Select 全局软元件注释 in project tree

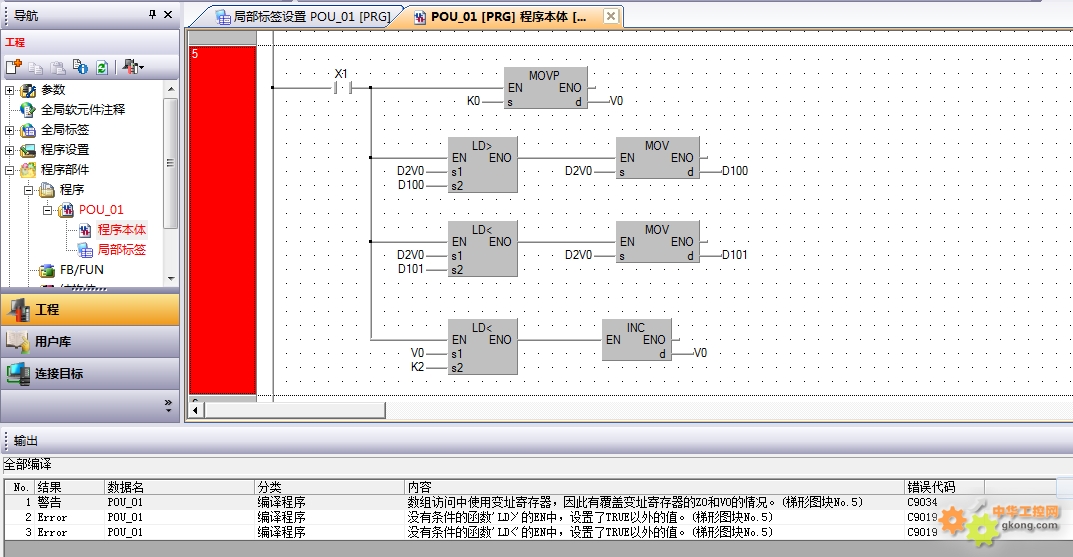tap(83, 109)
